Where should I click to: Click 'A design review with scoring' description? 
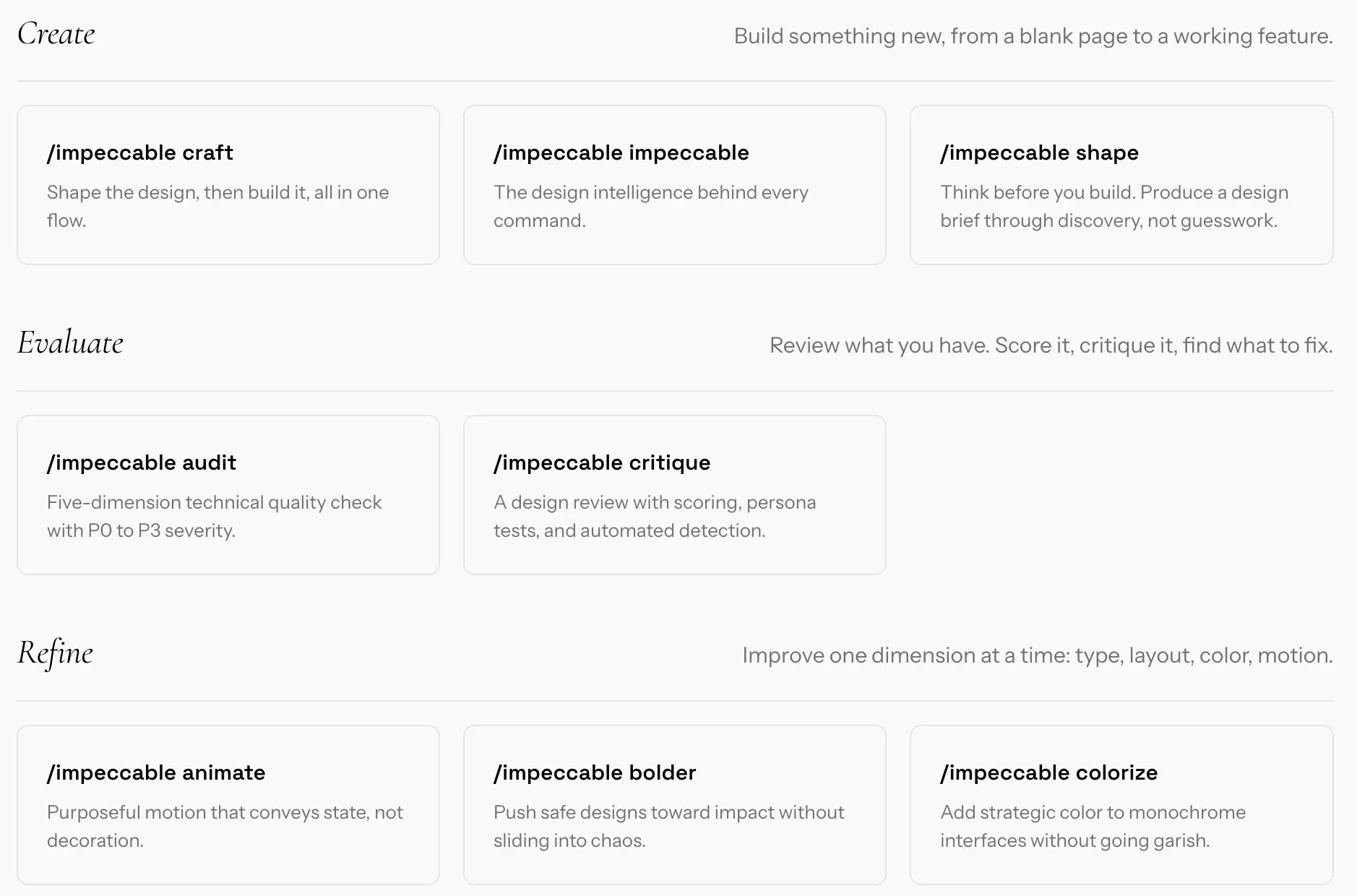(x=655, y=517)
